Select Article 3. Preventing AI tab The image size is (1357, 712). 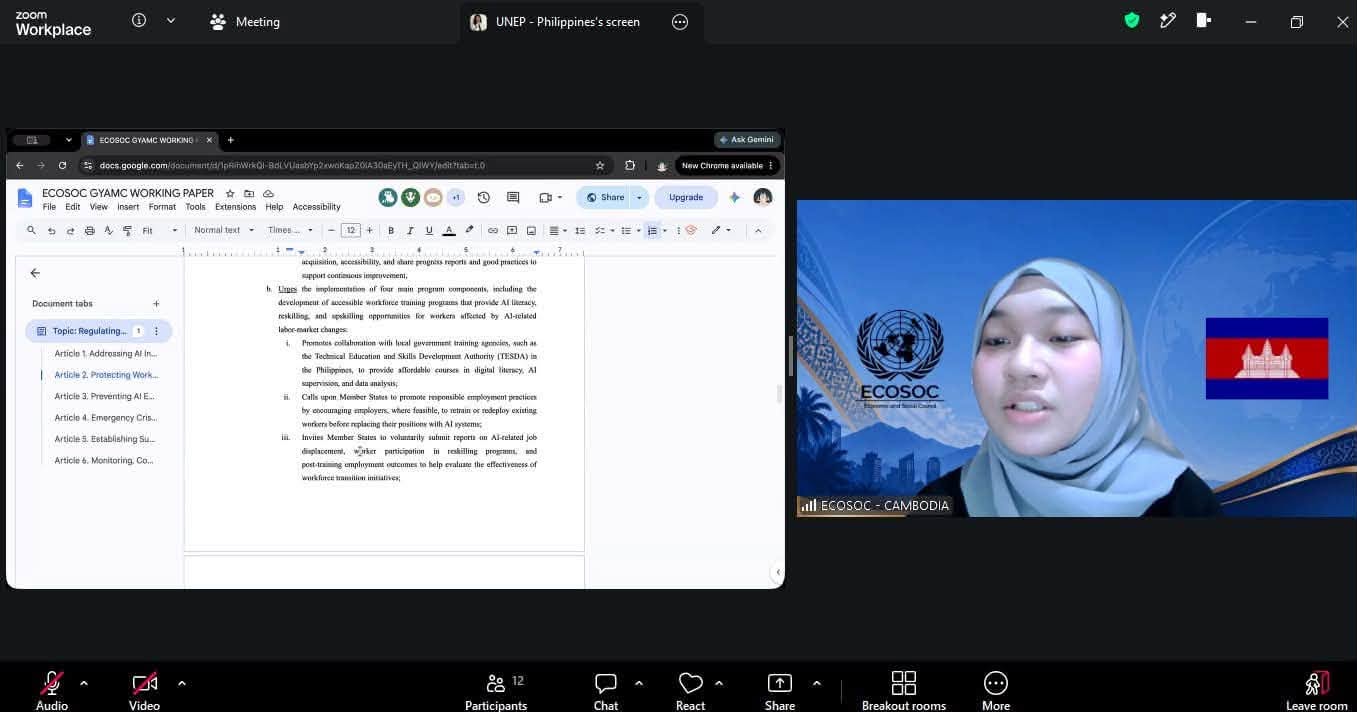(x=106, y=396)
